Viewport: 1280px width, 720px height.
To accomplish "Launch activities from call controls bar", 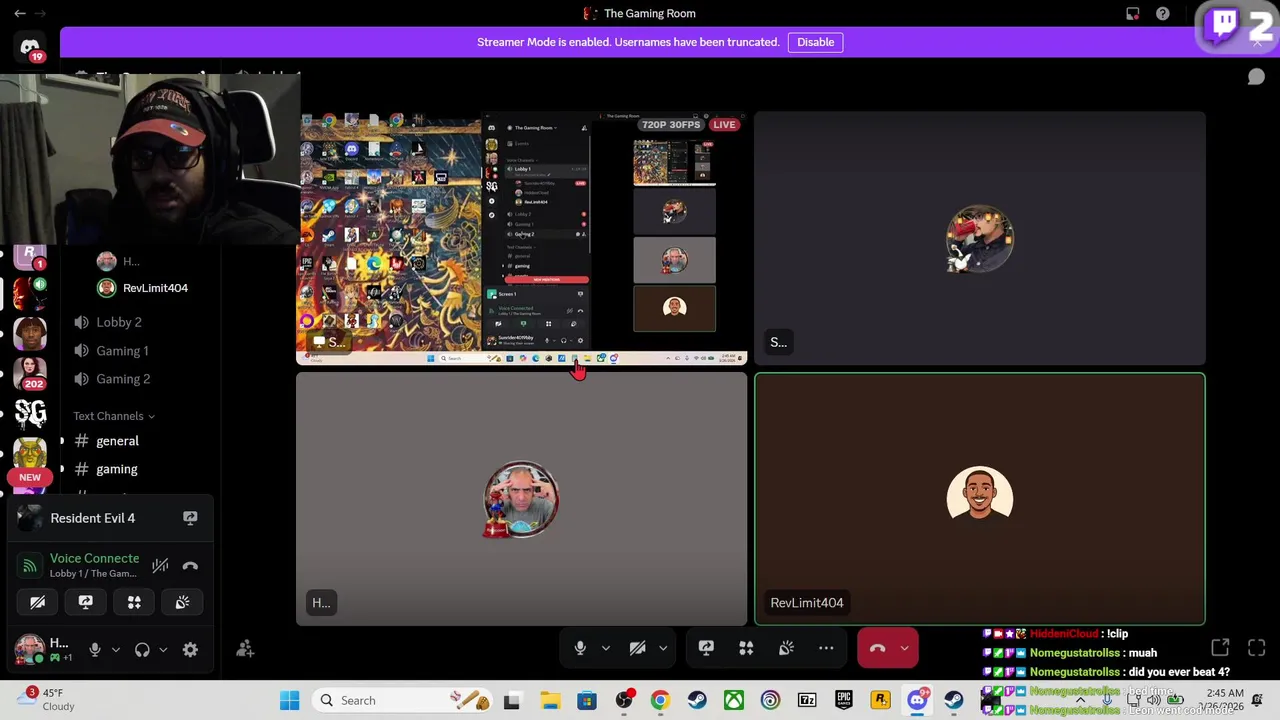I will [746, 648].
